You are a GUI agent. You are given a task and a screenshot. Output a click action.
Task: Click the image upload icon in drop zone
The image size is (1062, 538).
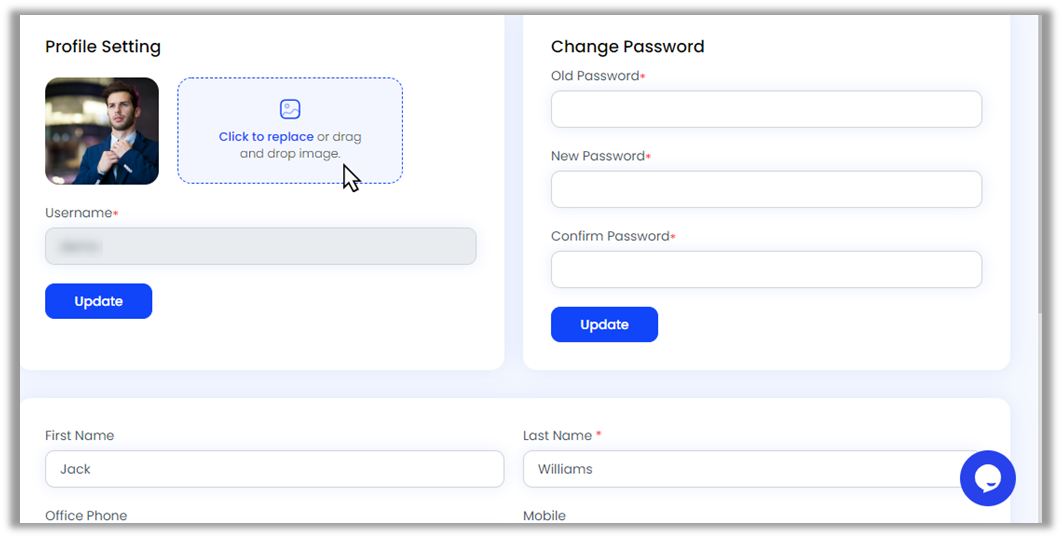(290, 110)
